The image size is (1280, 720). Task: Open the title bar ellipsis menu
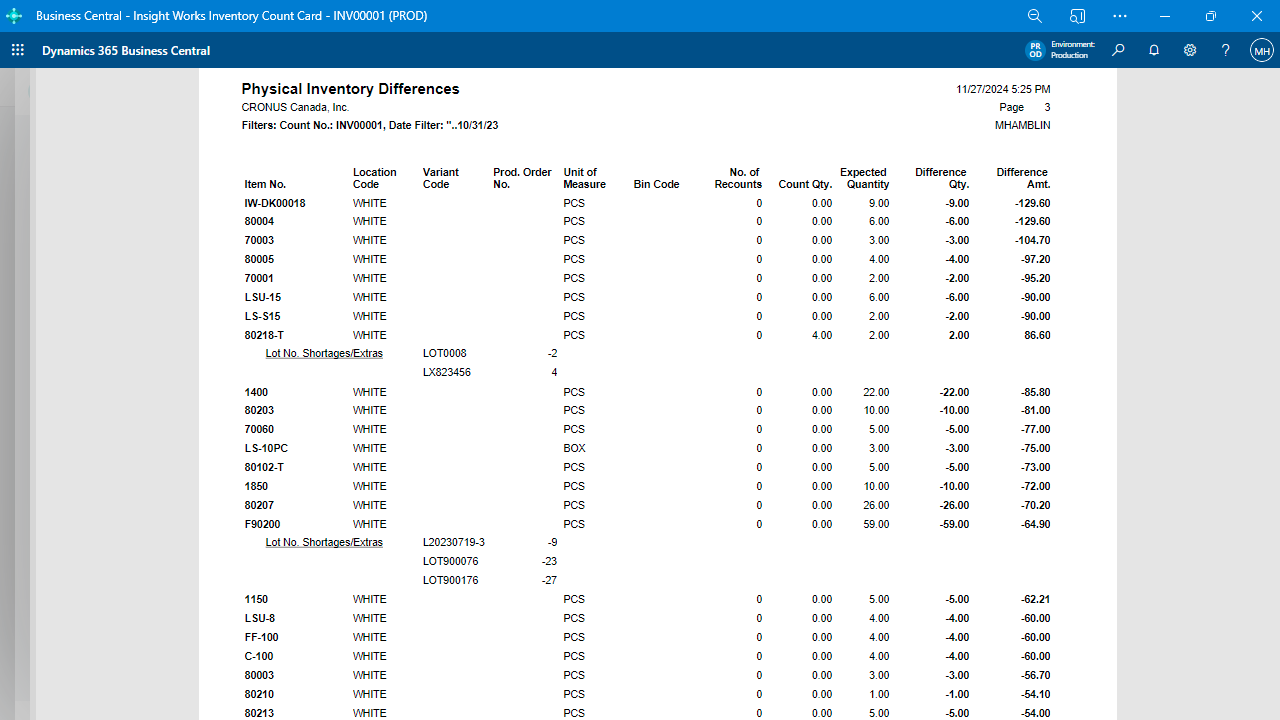pyautogui.click(x=1119, y=16)
